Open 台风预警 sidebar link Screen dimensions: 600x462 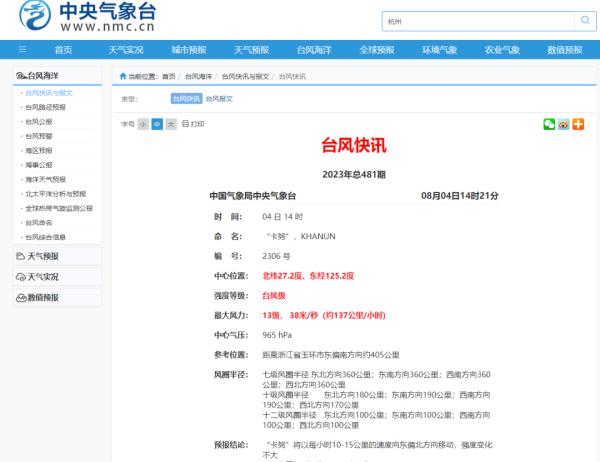click(39, 136)
